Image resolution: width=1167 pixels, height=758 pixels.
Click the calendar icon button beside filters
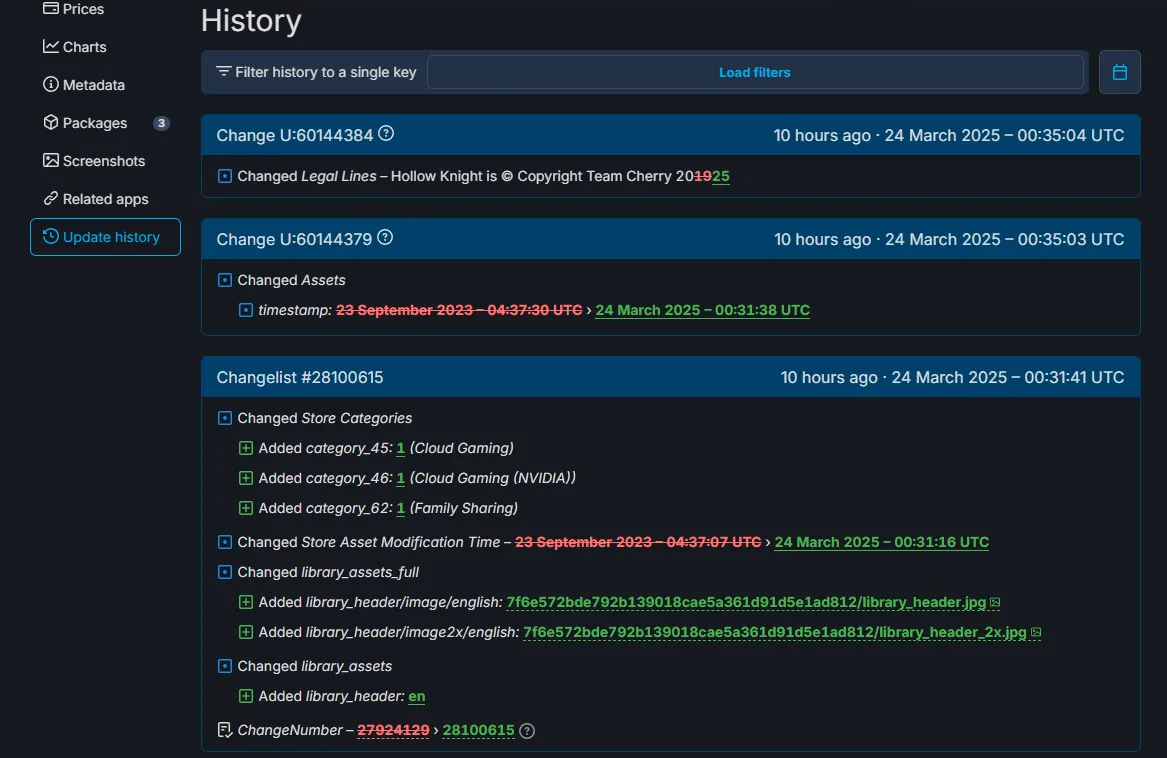1120,72
